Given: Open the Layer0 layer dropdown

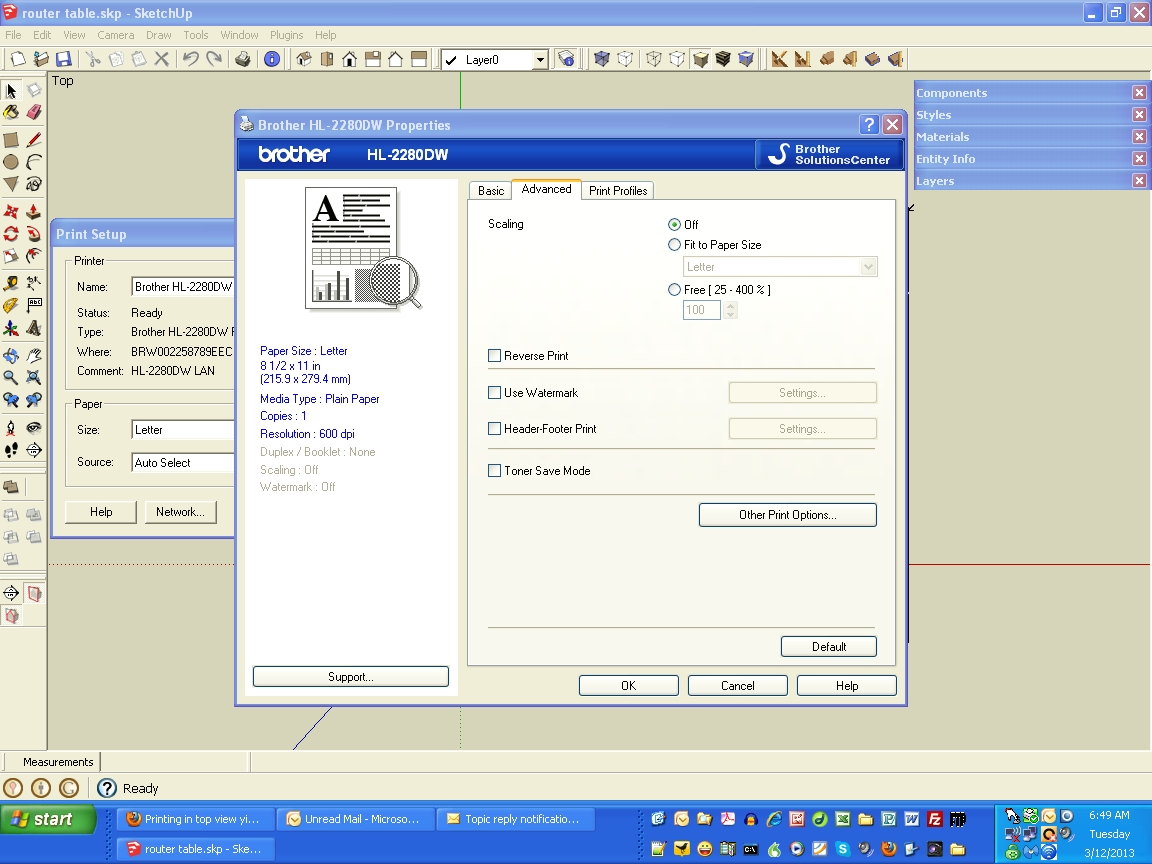Looking at the screenshot, I should click(x=540, y=60).
